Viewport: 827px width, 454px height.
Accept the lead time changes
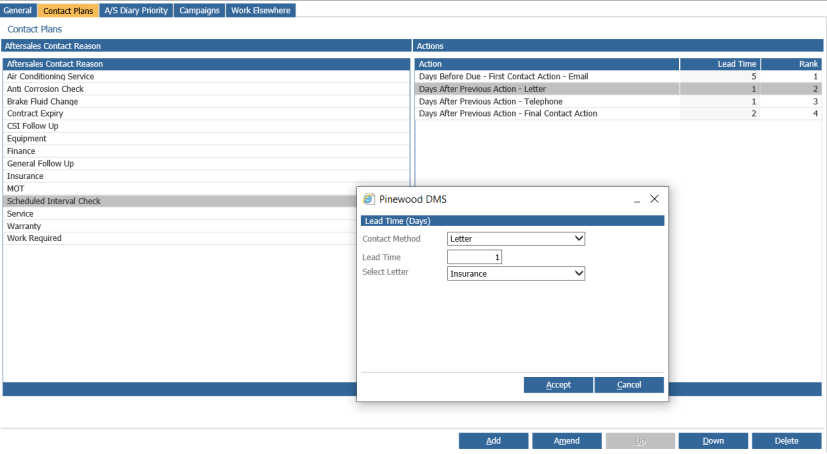pyautogui.click(x=558, y=385)
